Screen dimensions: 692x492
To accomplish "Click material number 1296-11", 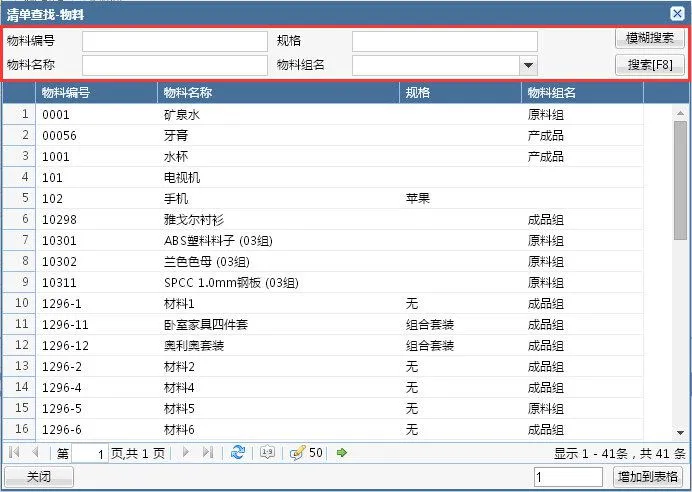I will pos(65,325).
